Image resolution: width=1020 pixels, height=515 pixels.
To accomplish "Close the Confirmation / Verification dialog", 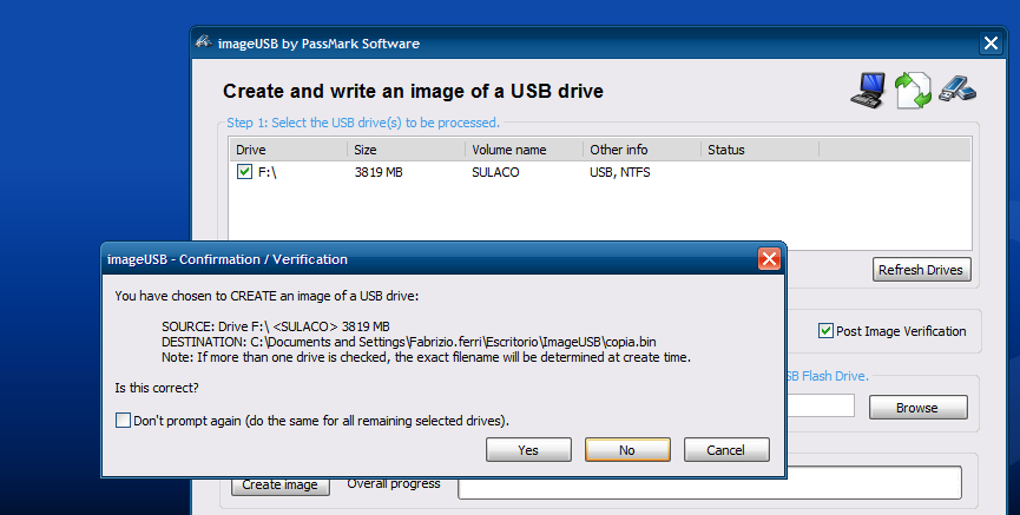I will coord(769,259).
